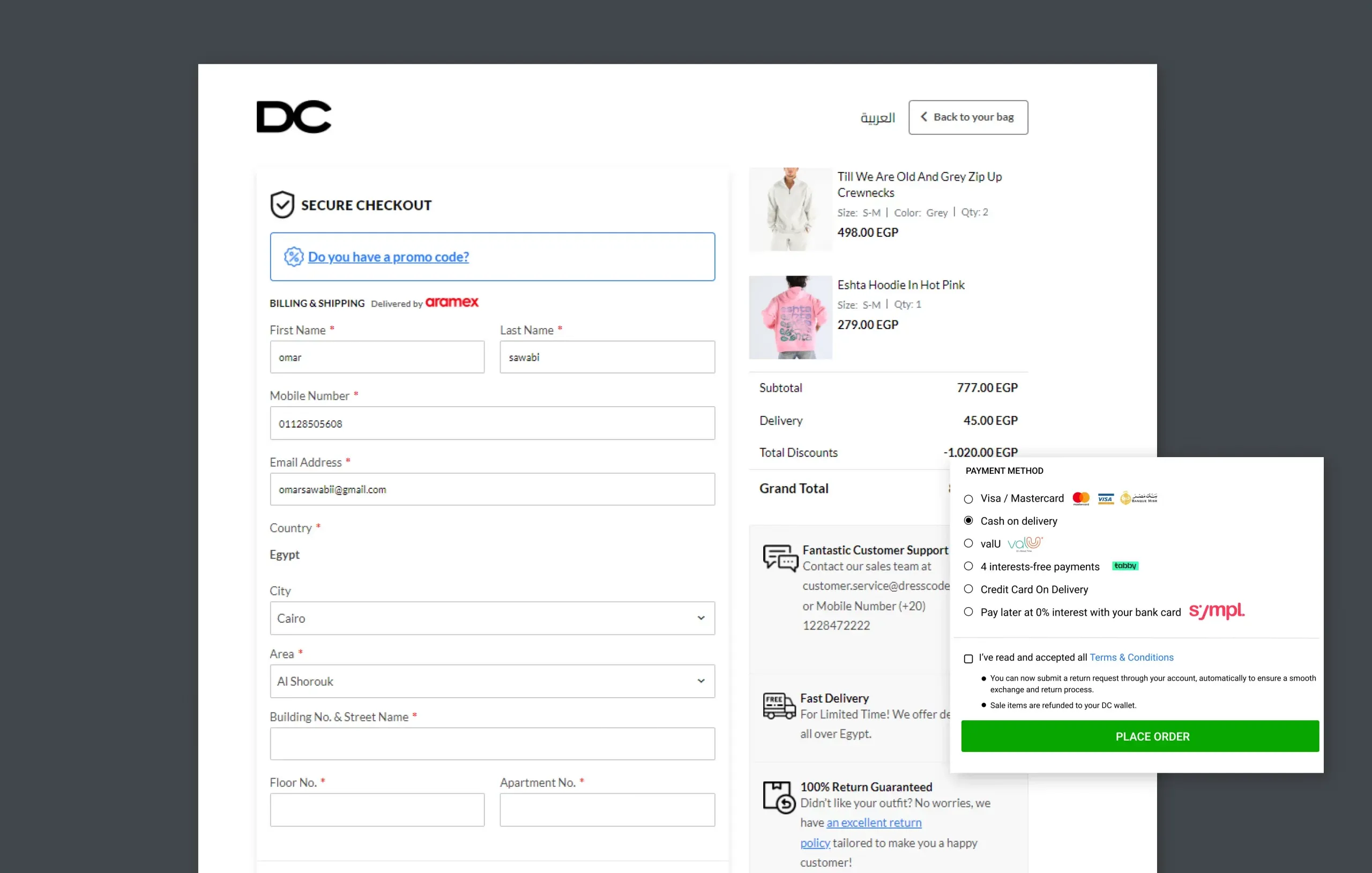This screenshot has height=873, width=1372.
Task: Choose Credit Card On Delivery option
Action: (x=968, y=588)
